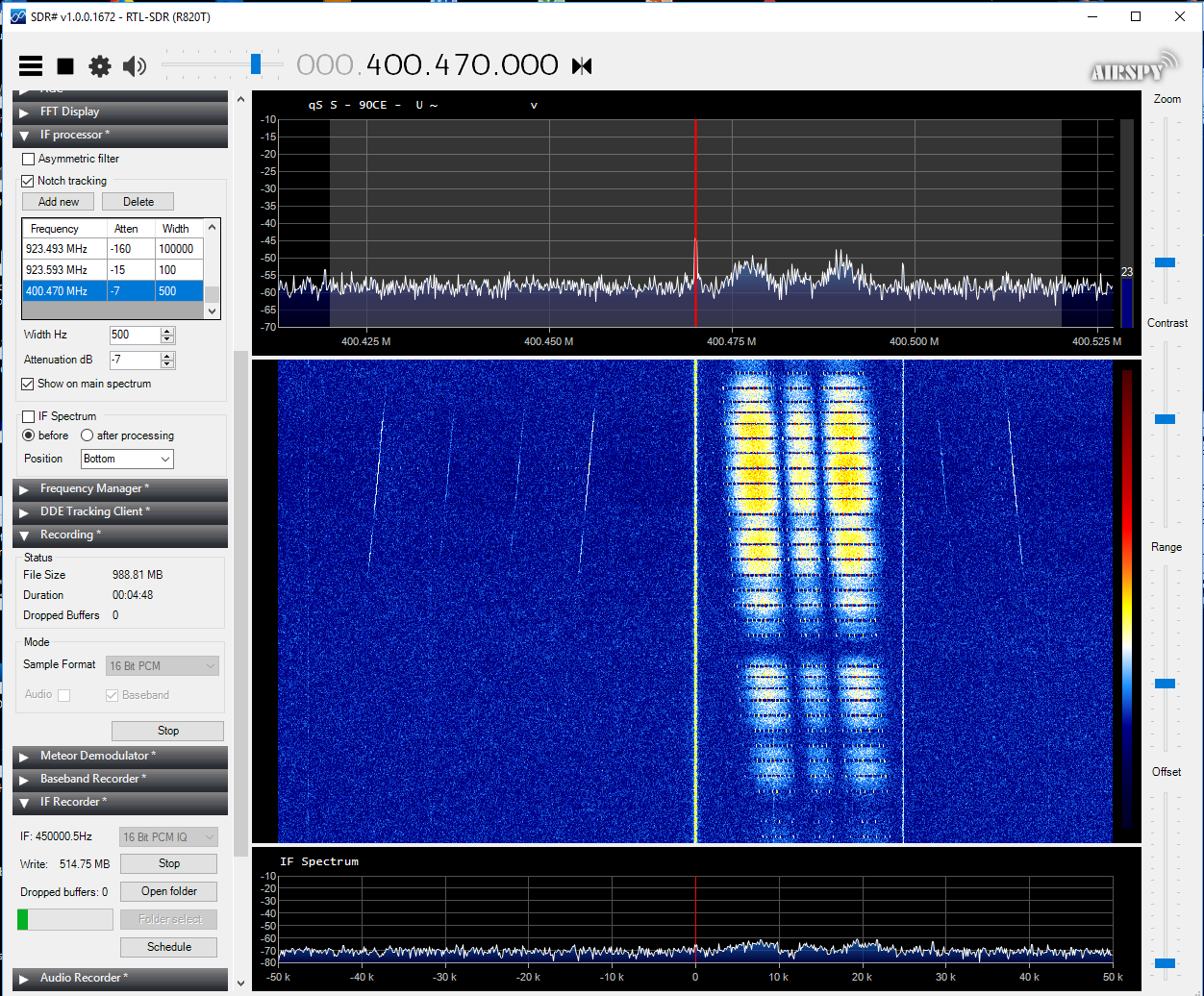The image size is (1204, 996).
Task: Toggle the Baseband recording checkbox
Action: [112, 695]
